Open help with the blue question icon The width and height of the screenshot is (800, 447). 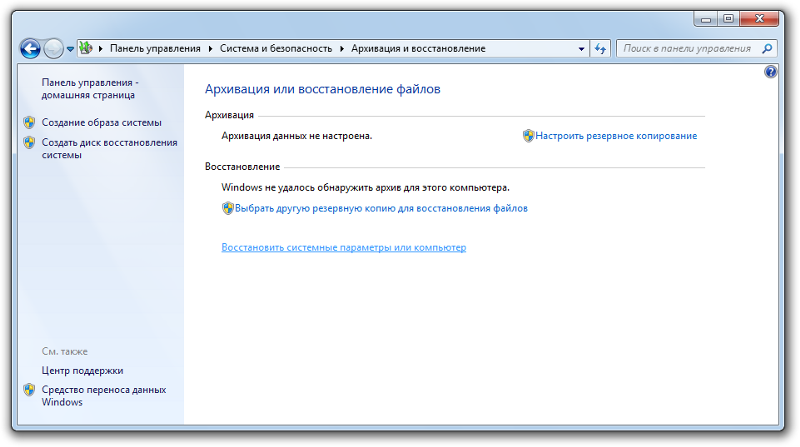point(770,71)
